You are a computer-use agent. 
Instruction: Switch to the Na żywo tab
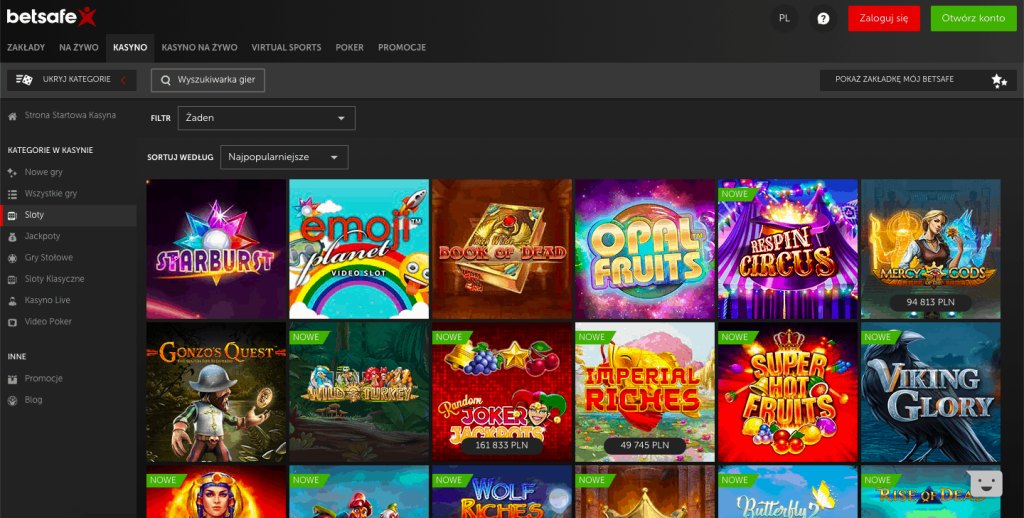[x=78, y=48]
